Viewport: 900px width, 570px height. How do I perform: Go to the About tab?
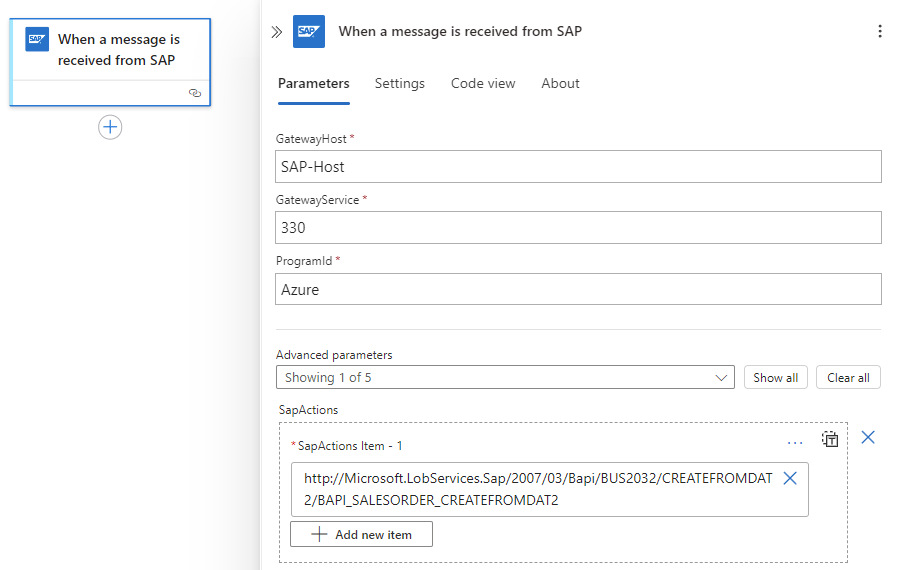coord(560,83)
